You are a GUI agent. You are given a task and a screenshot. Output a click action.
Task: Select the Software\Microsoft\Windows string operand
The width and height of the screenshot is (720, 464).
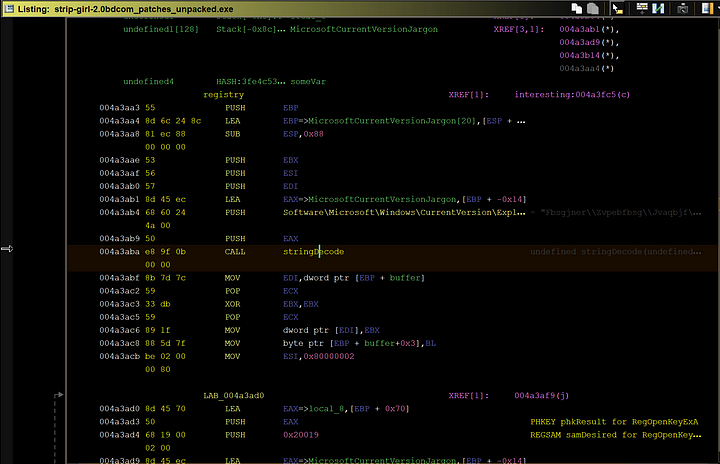tap(404, 213)
